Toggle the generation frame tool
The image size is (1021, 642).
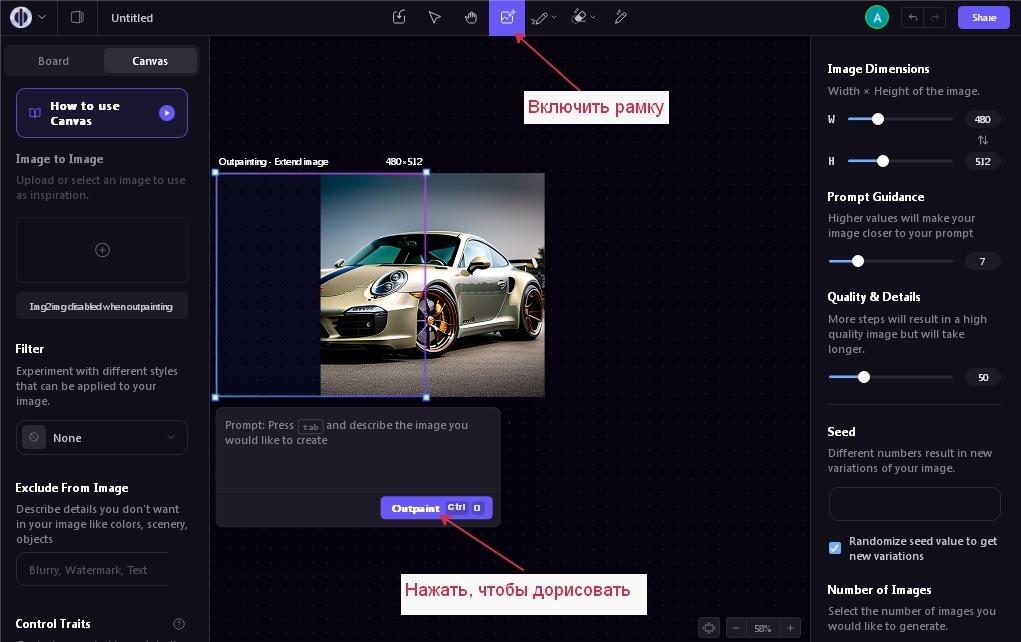coord(507,17)
